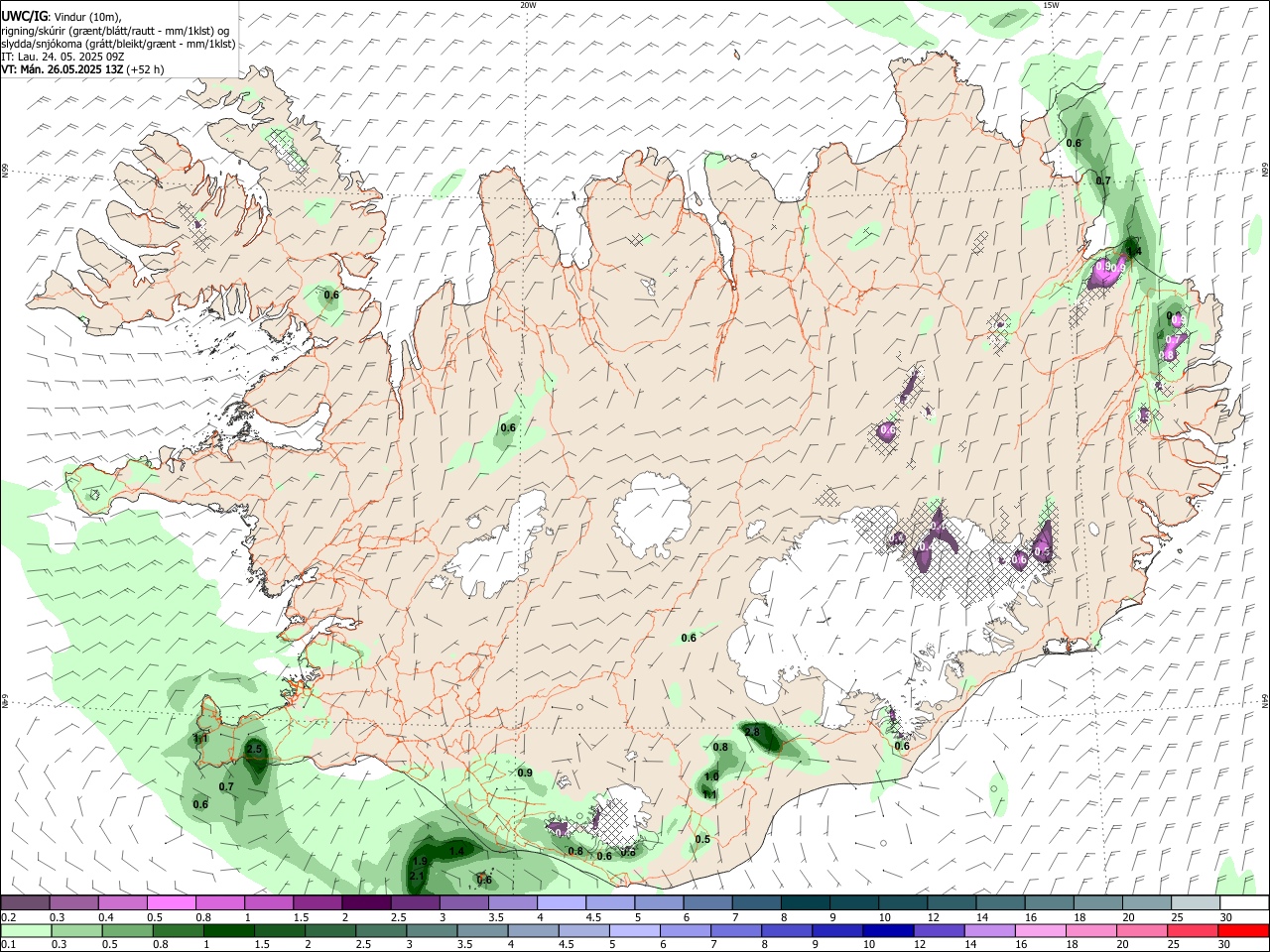Click the 1.9 rainfall value on the map

(420, 862)
